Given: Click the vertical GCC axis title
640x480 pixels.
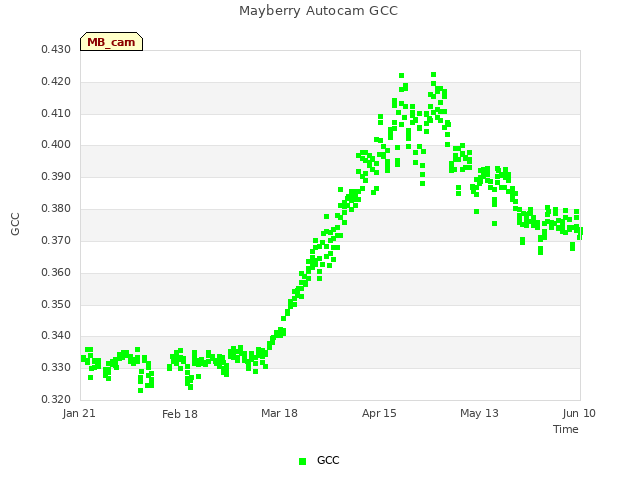Looking at the screenshot, I should point(15,224).
